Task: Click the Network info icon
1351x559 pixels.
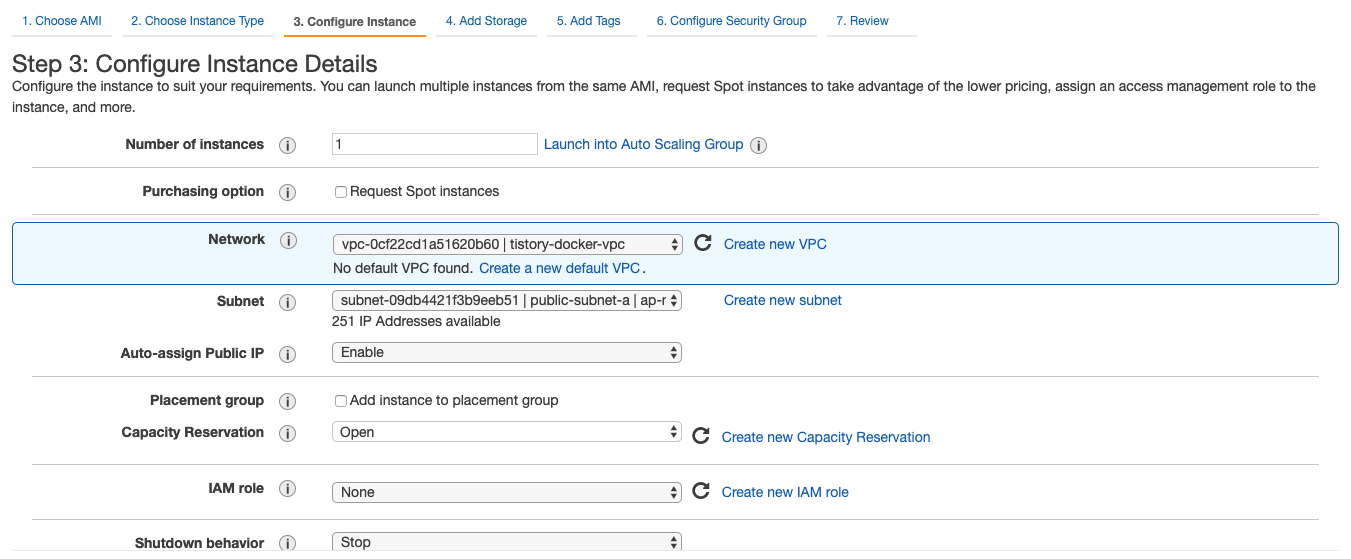Action: (x=287, y=241)
